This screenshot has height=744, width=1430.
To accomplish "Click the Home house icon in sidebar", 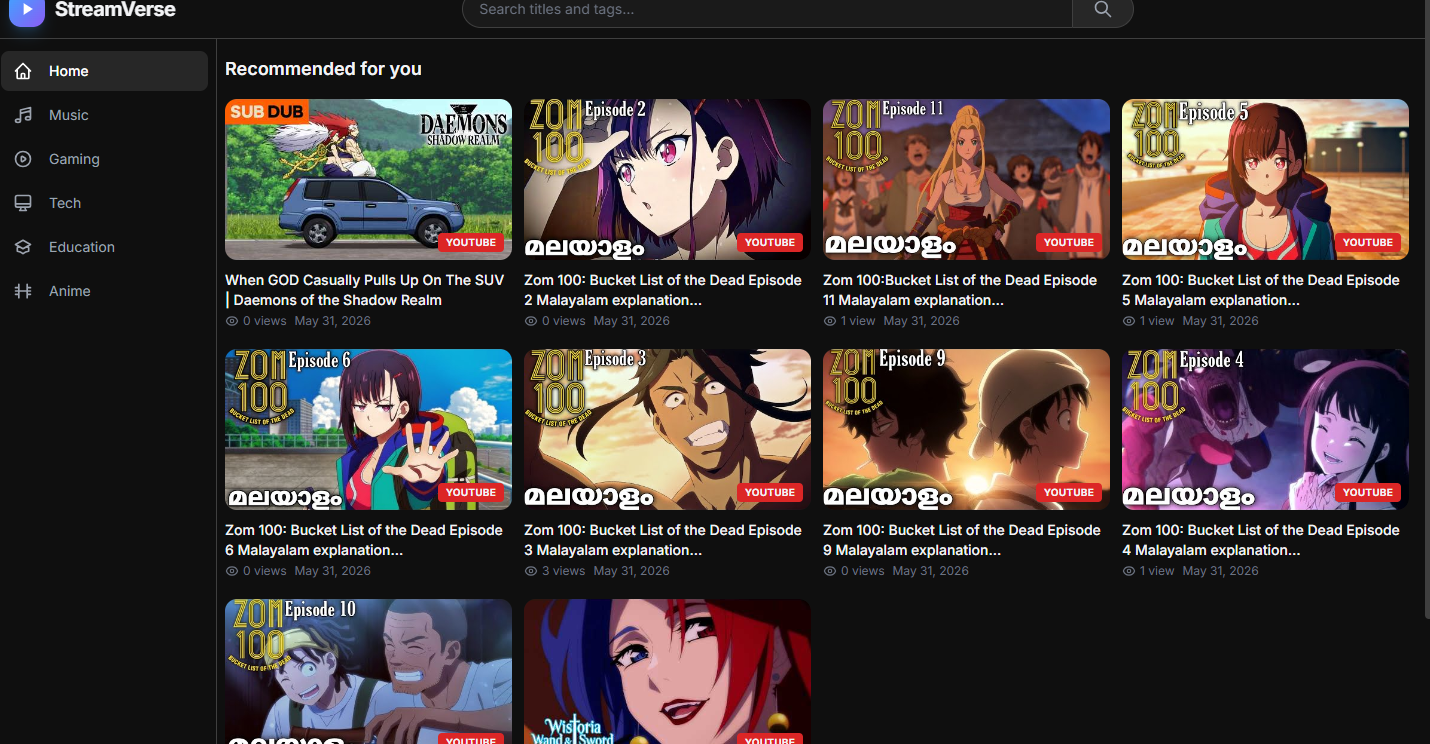I will (x=23, y=71).
